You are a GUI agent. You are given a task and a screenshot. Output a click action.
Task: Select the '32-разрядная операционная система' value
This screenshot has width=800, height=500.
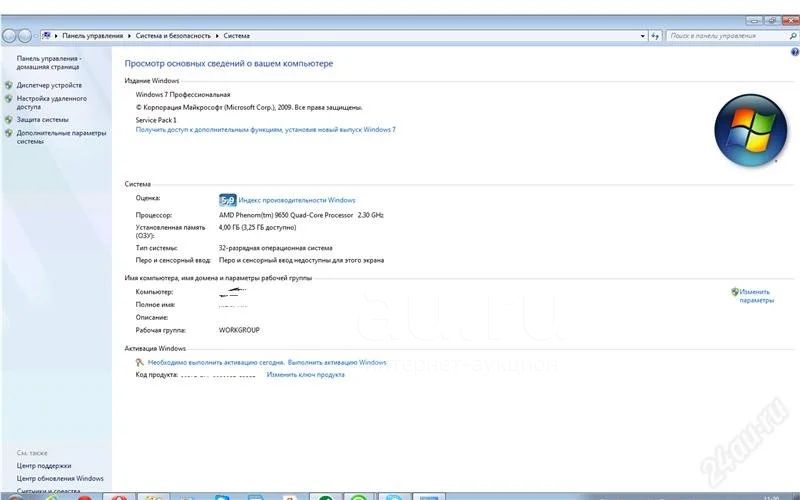coord(276,248)
